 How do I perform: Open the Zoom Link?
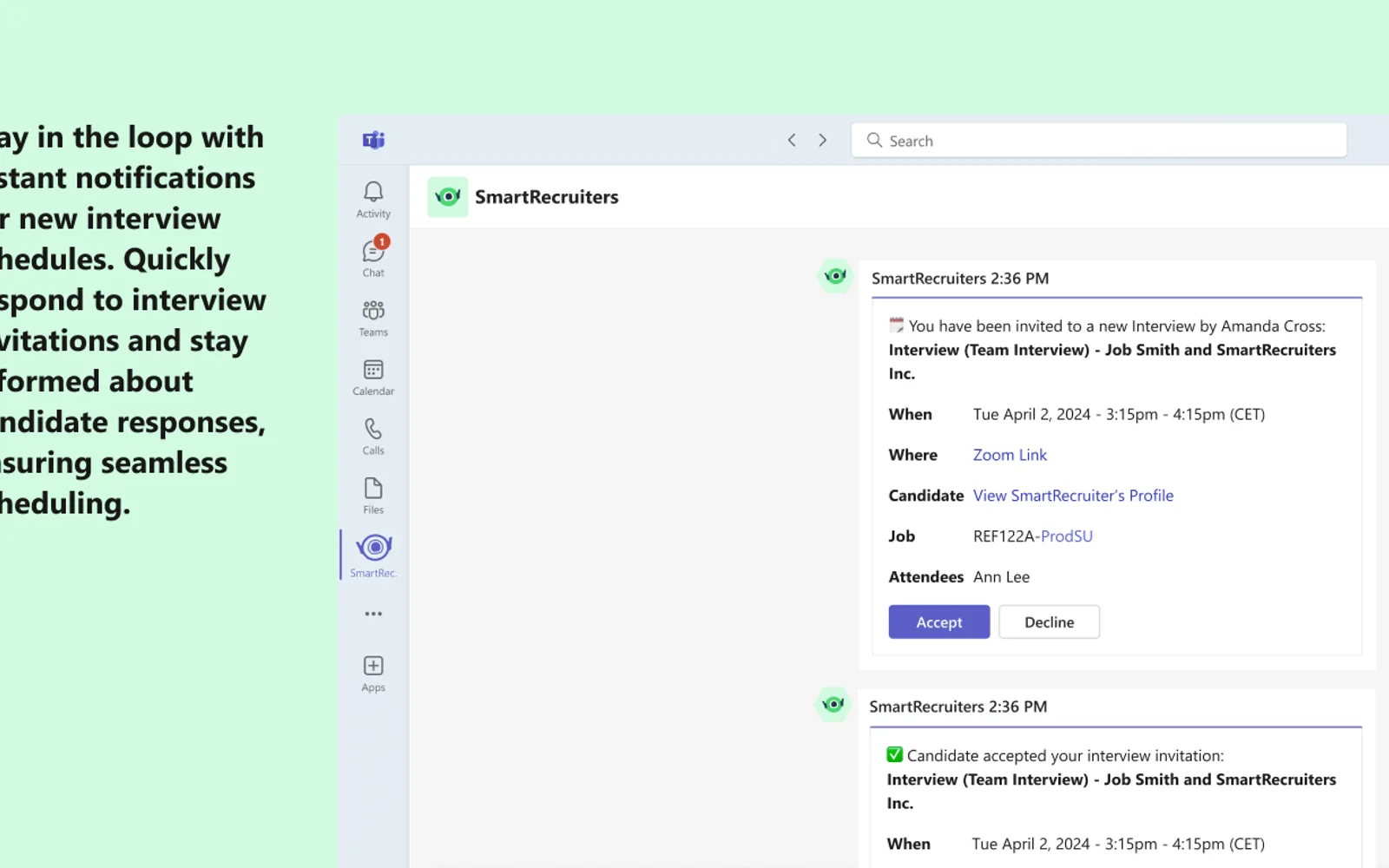(x=1010, y=455)
